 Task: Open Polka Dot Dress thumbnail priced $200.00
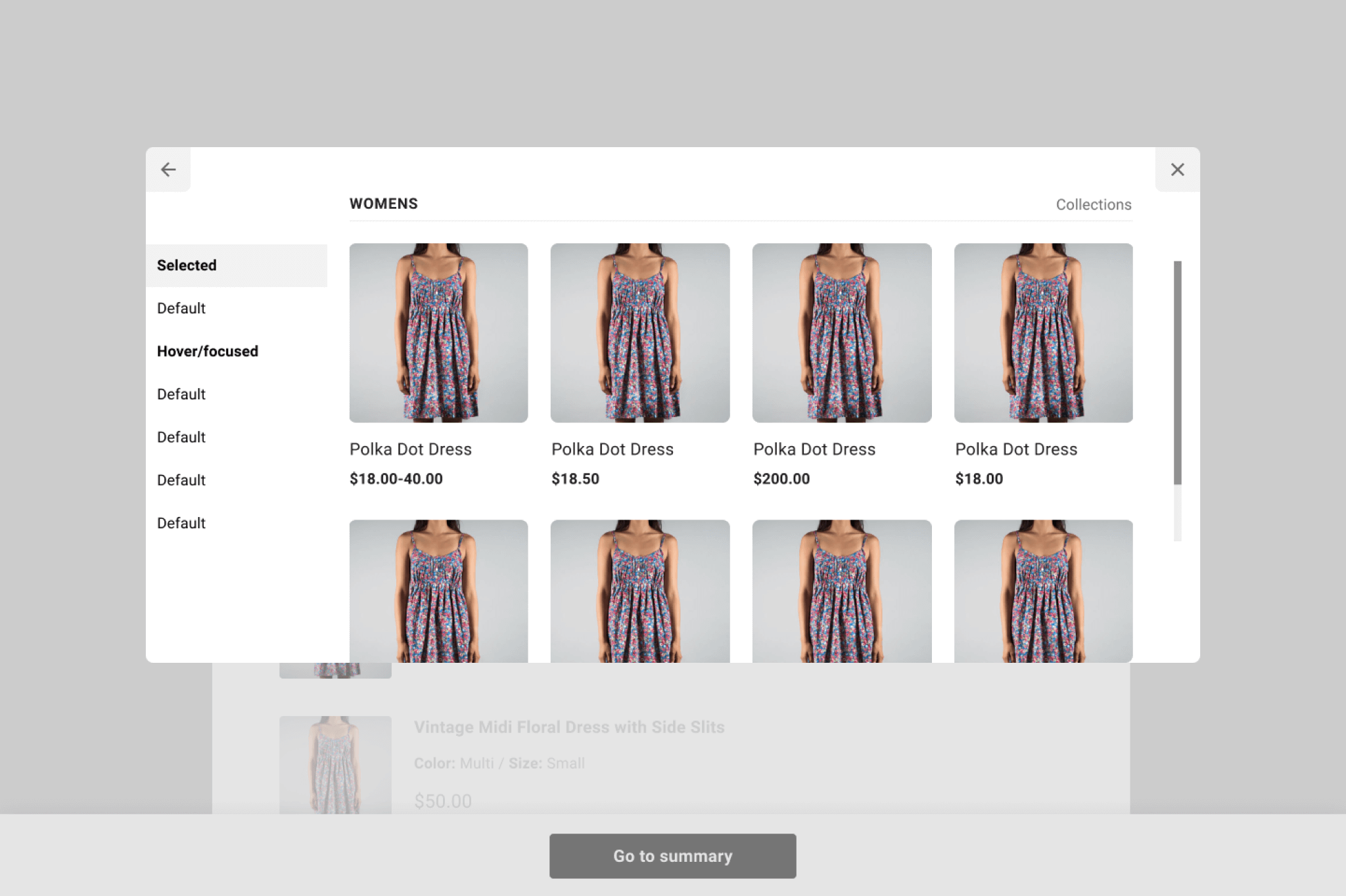[x=842, y=333]
